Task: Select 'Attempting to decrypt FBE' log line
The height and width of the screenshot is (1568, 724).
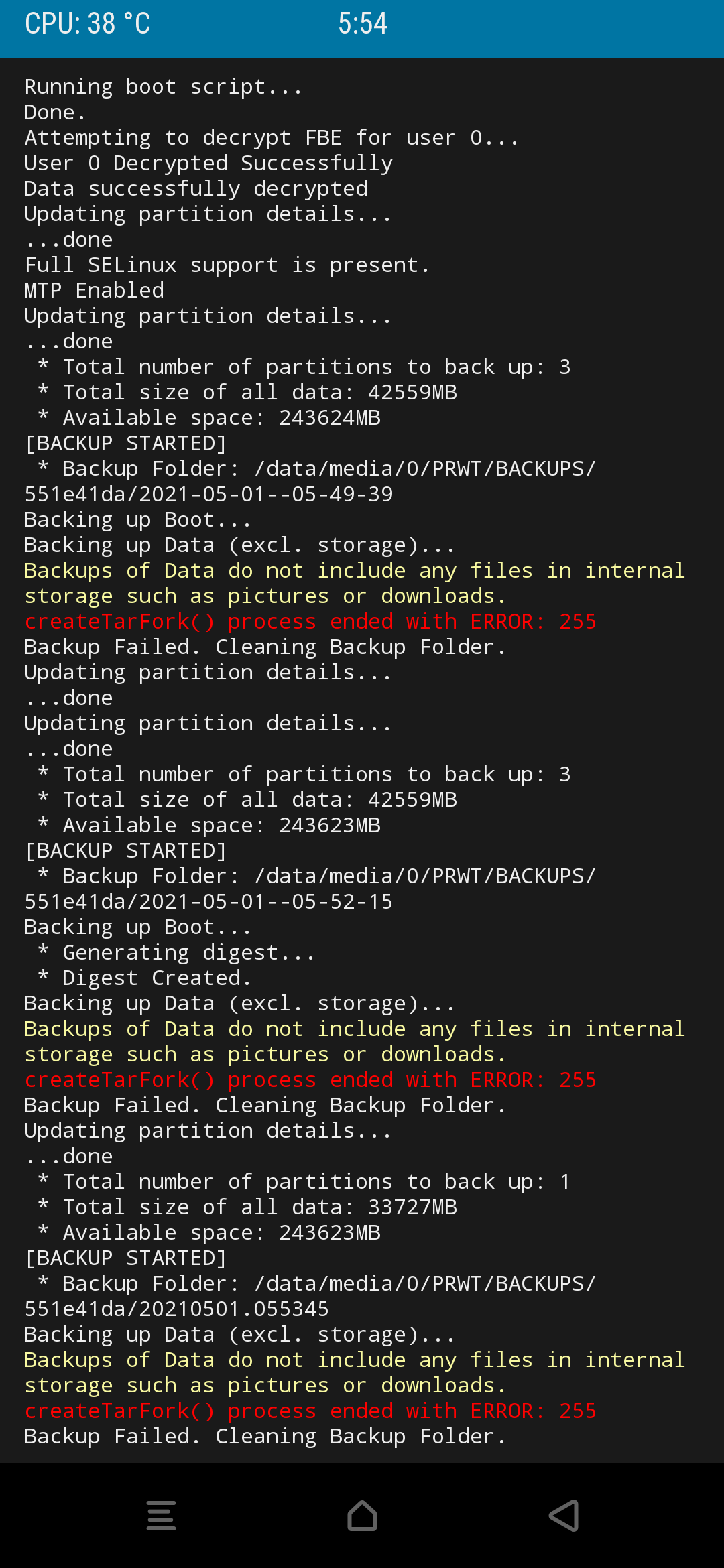Action: coord(271,138)
